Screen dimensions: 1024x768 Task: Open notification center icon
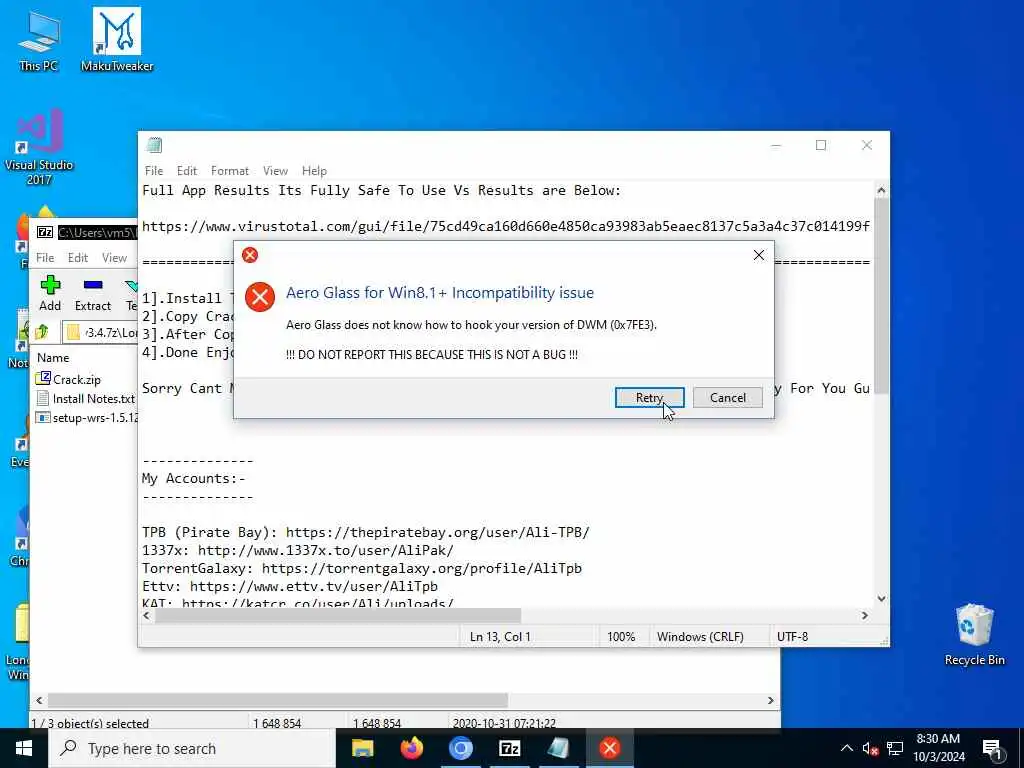click(x=992, y=749)
